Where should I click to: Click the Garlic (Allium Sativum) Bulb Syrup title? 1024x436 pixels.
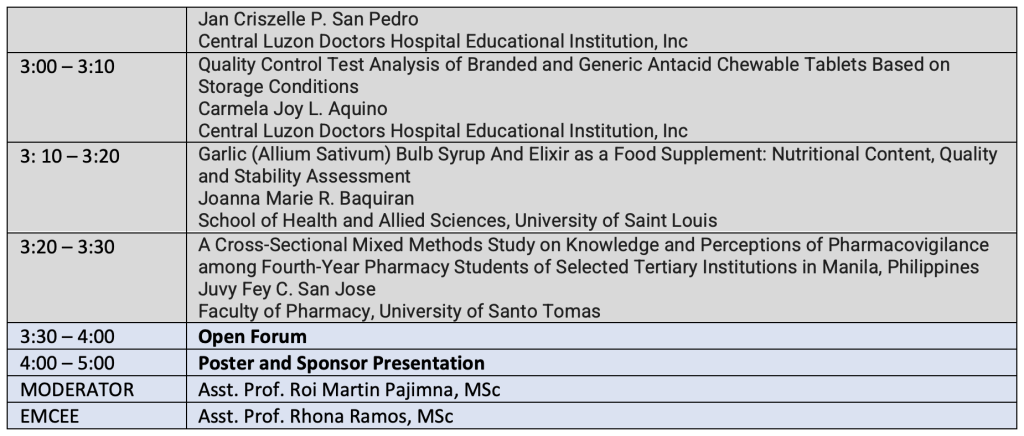click(x=598, y=165)
